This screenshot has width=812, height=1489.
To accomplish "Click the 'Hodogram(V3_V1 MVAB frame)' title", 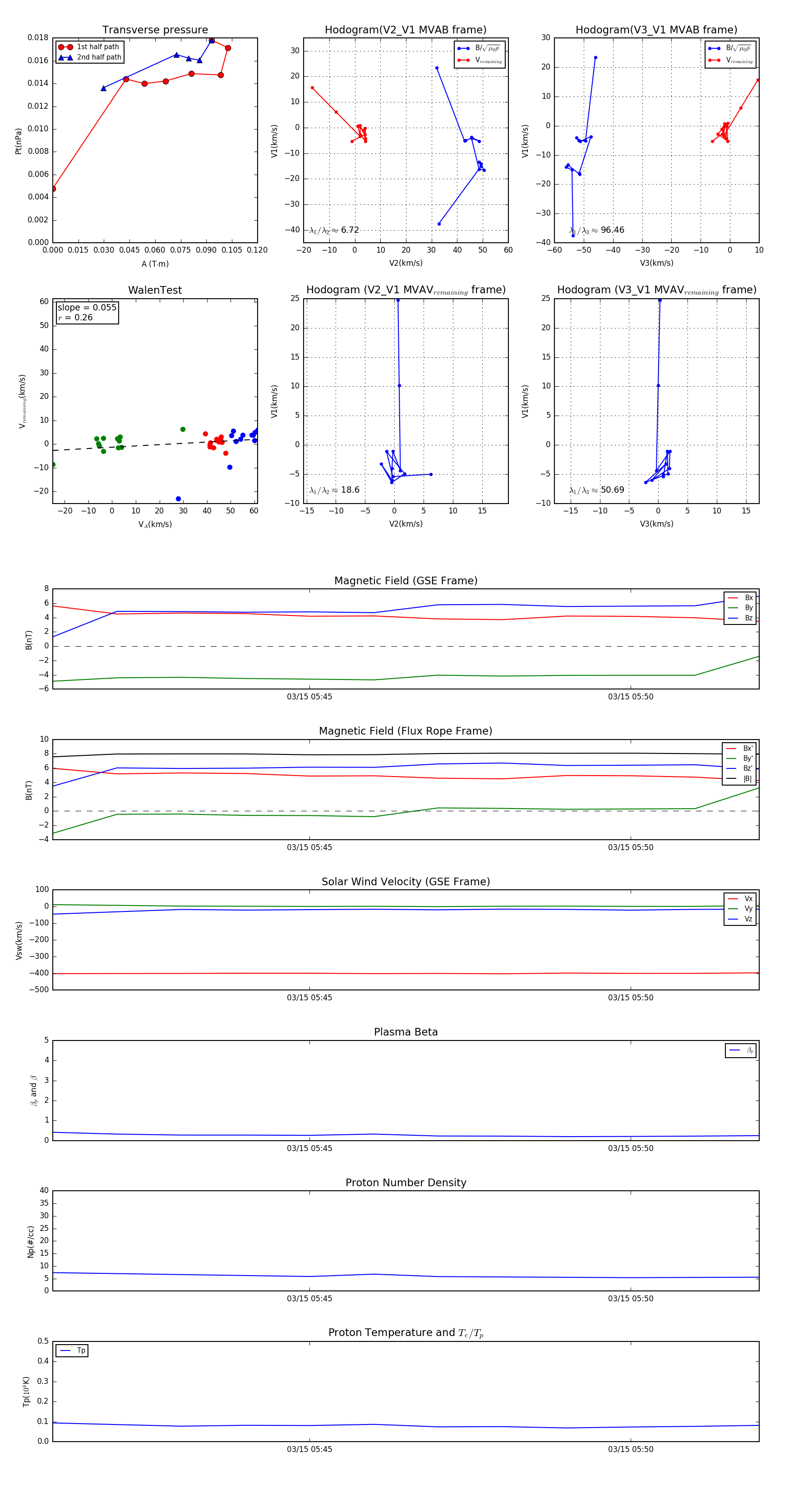I will coord(656,30).
